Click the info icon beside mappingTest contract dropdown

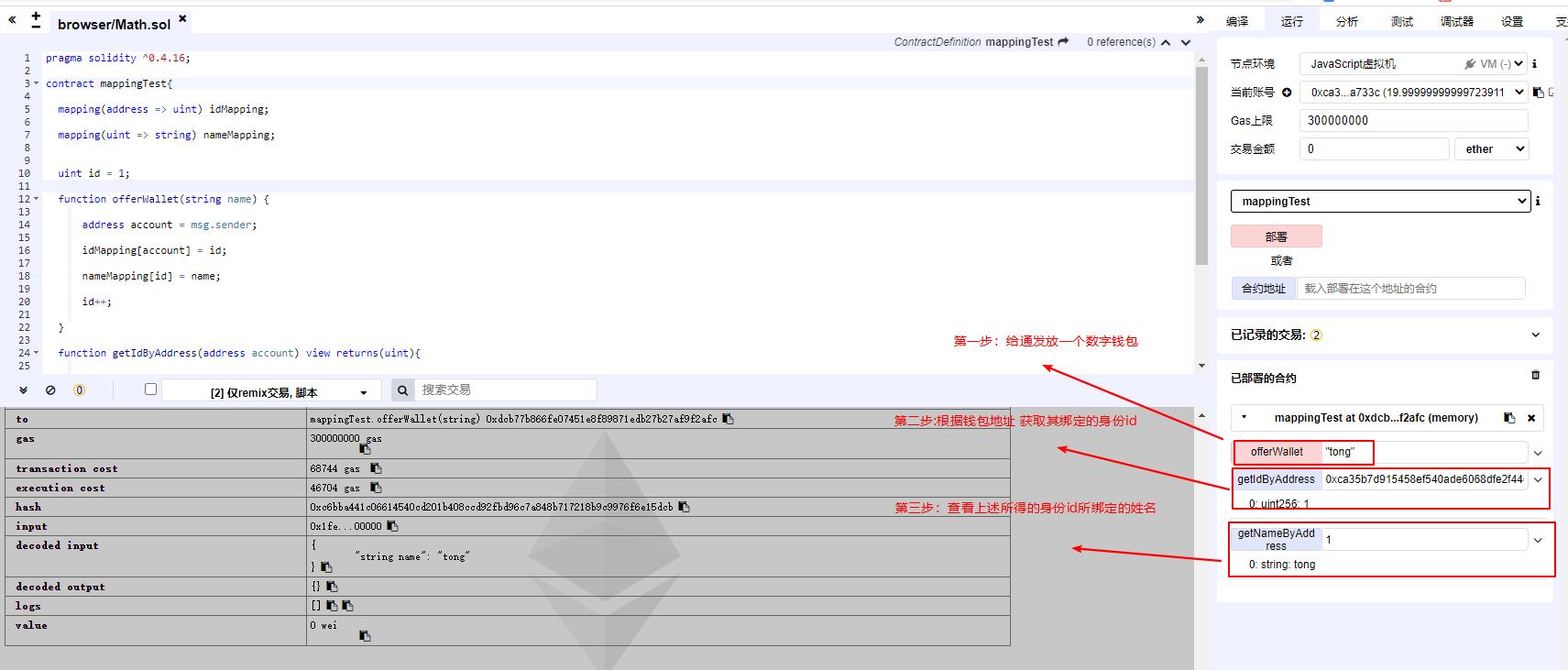click(1538, 201)
